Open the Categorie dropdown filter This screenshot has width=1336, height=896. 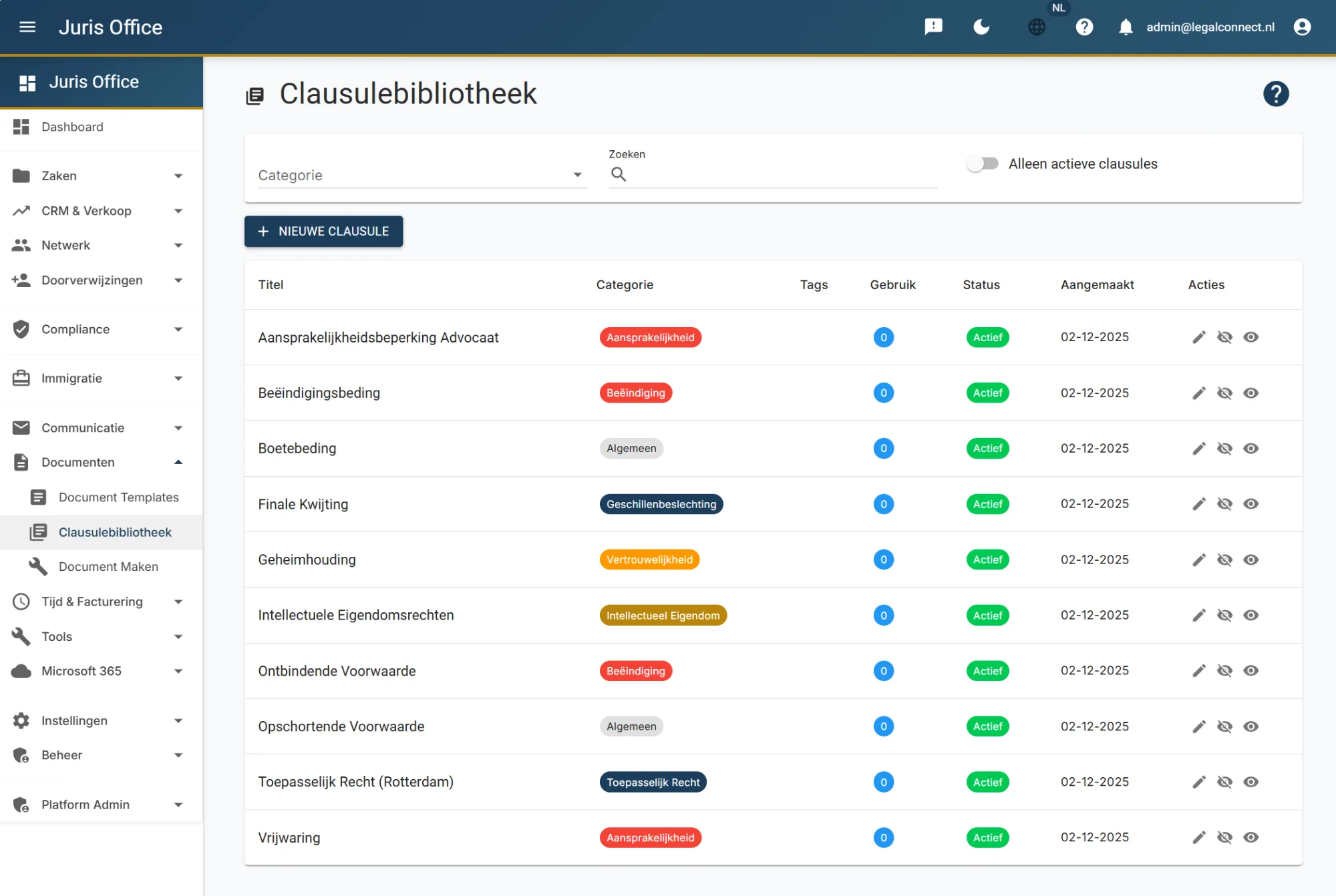[x=422, y=175]
